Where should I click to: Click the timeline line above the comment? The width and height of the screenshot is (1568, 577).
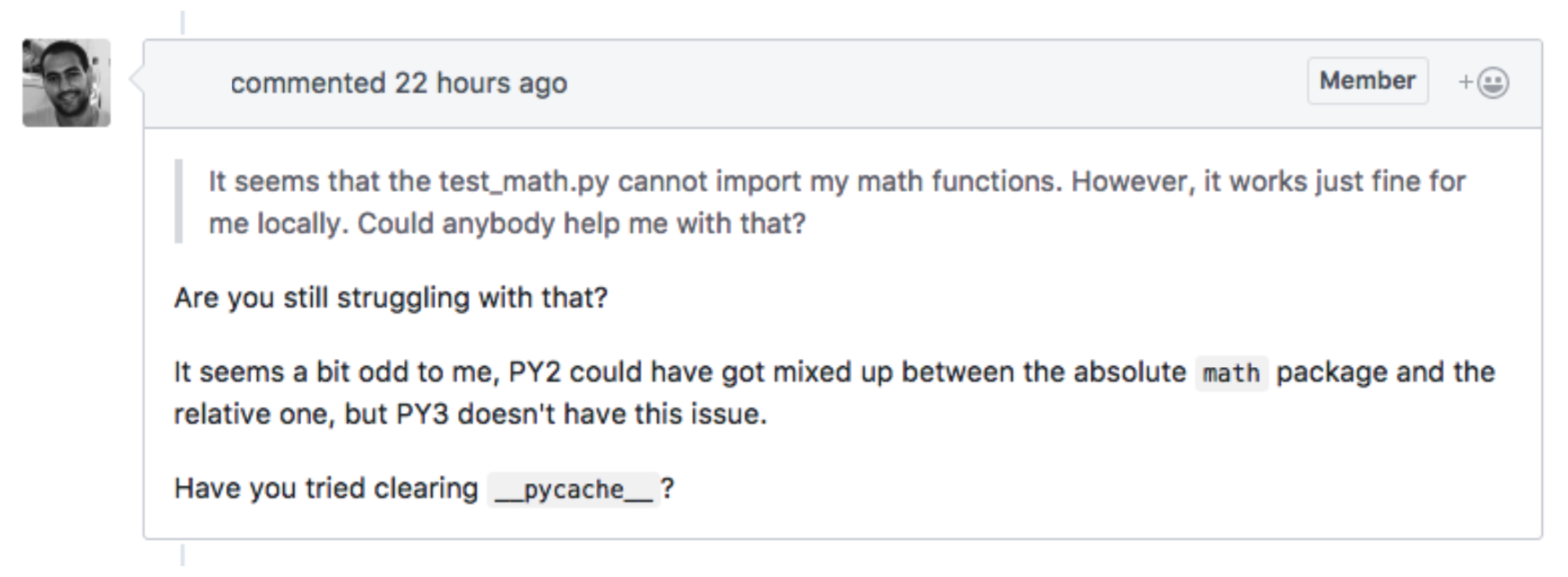pos(183,23)
